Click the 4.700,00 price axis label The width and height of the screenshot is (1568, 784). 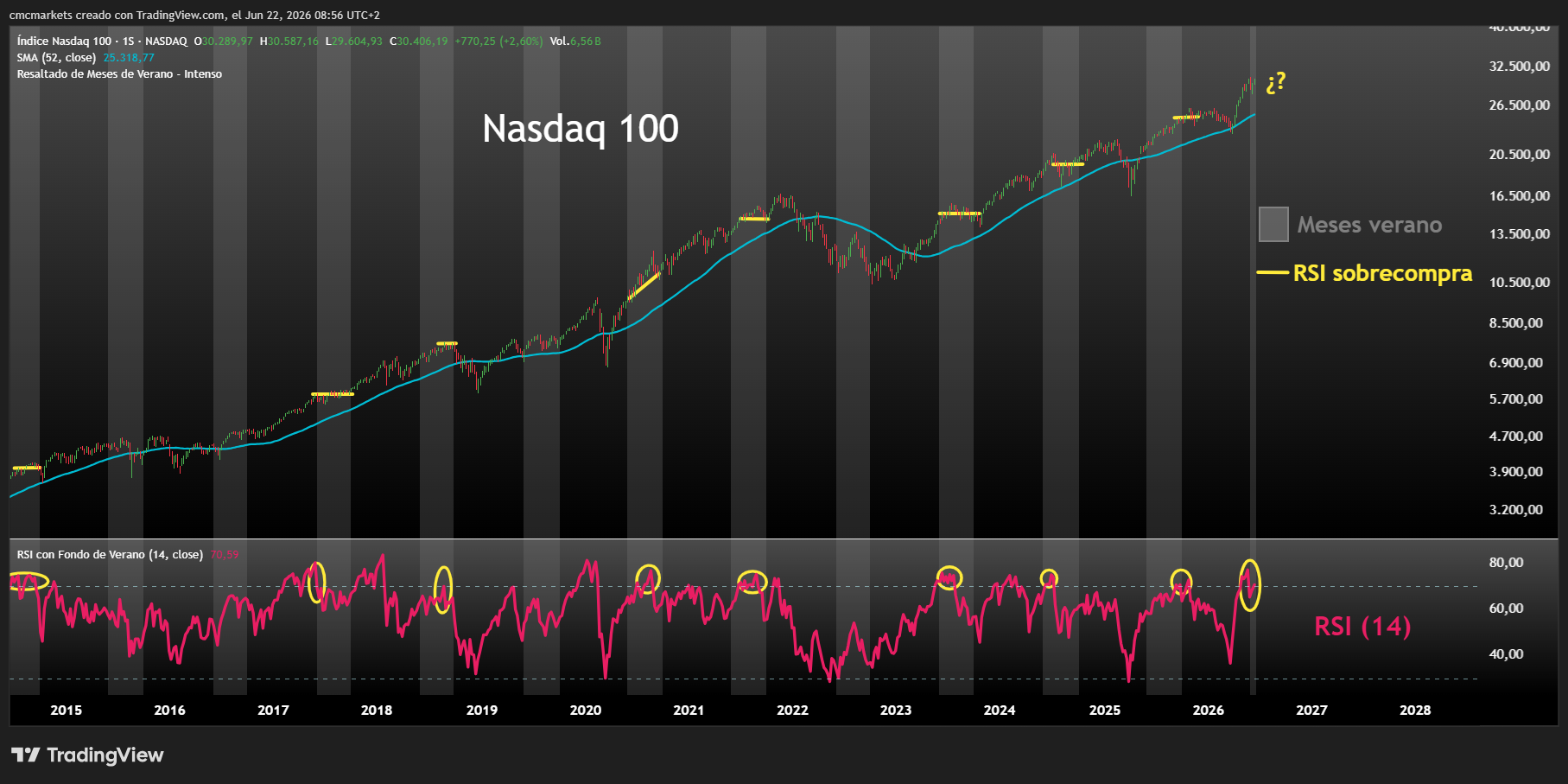coord(1516,436)
